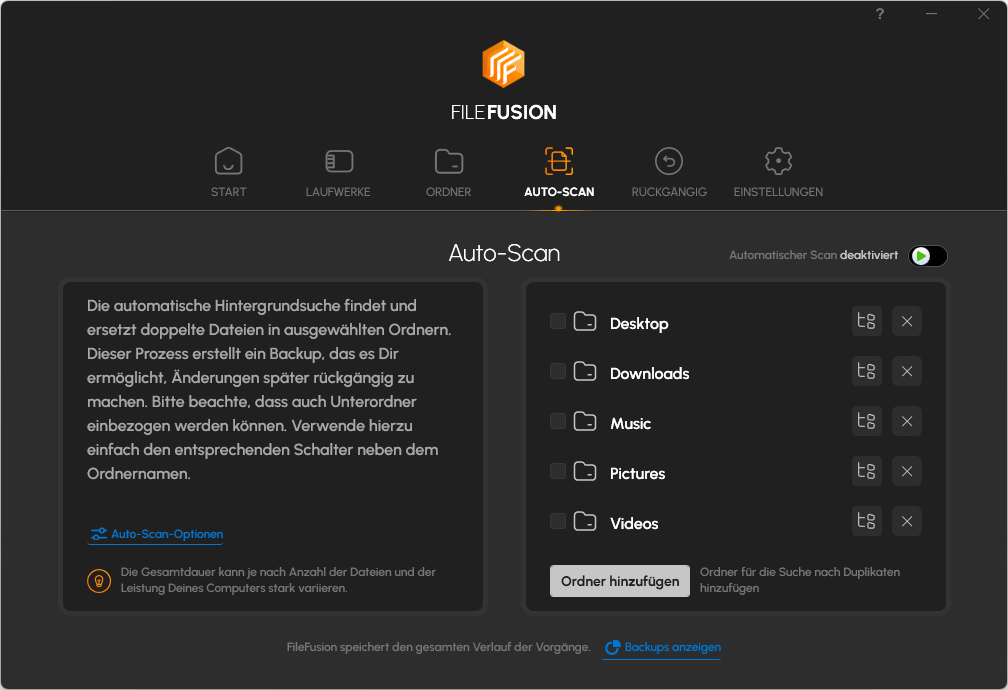The height and width of the screenshot is (690, 1008).
Task: Remove Pictures from the scan list
Action: pyautogui.click(x=906, y=471)
